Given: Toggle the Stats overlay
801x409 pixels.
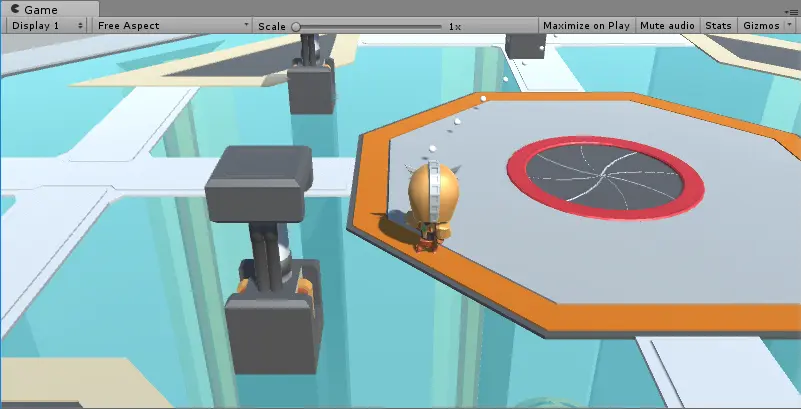Looking at the screenshot, I should [x=718, y=26].
